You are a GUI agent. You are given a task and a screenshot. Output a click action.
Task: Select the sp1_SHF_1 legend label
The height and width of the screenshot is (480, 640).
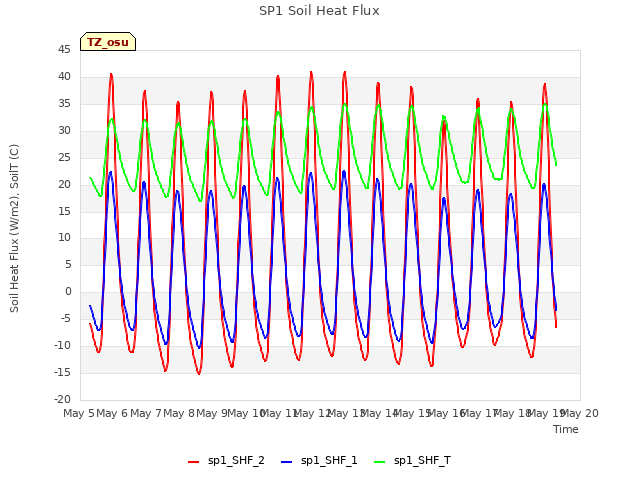tap(329, 460)
